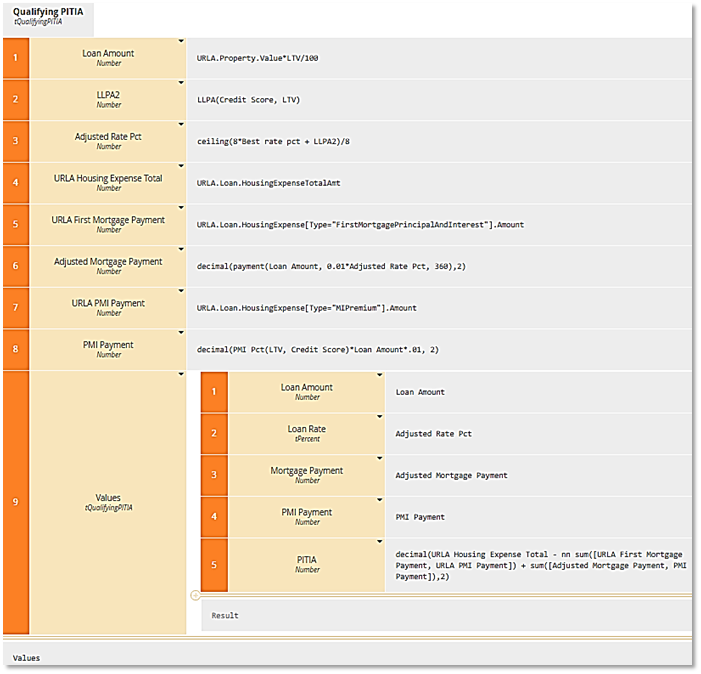The image size is (701, 674).
Task: Edit the ceiling expression for Adjusted Rate Pct
Action: pyautogui.click(x=275, y=142)
